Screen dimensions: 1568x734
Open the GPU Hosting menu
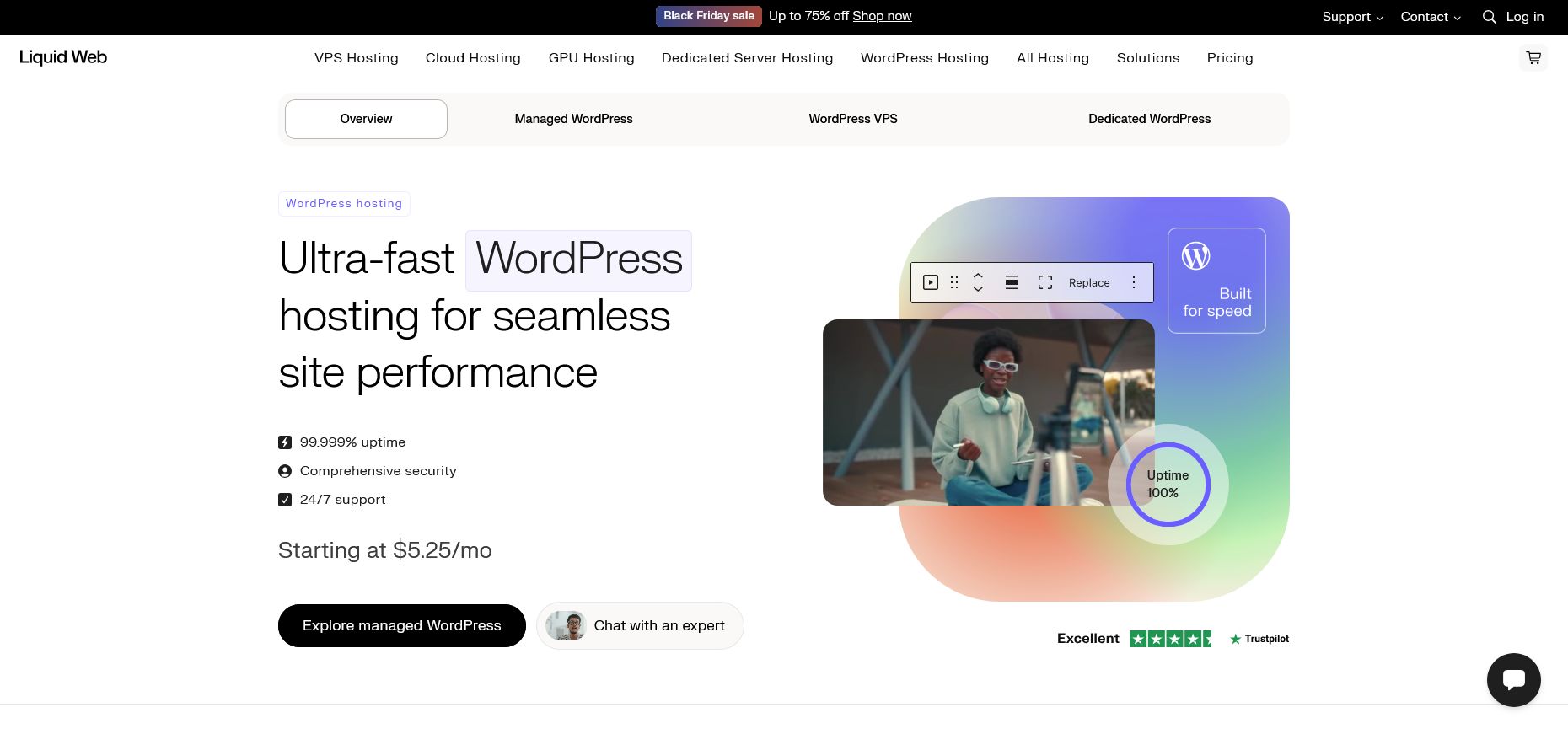592,58
